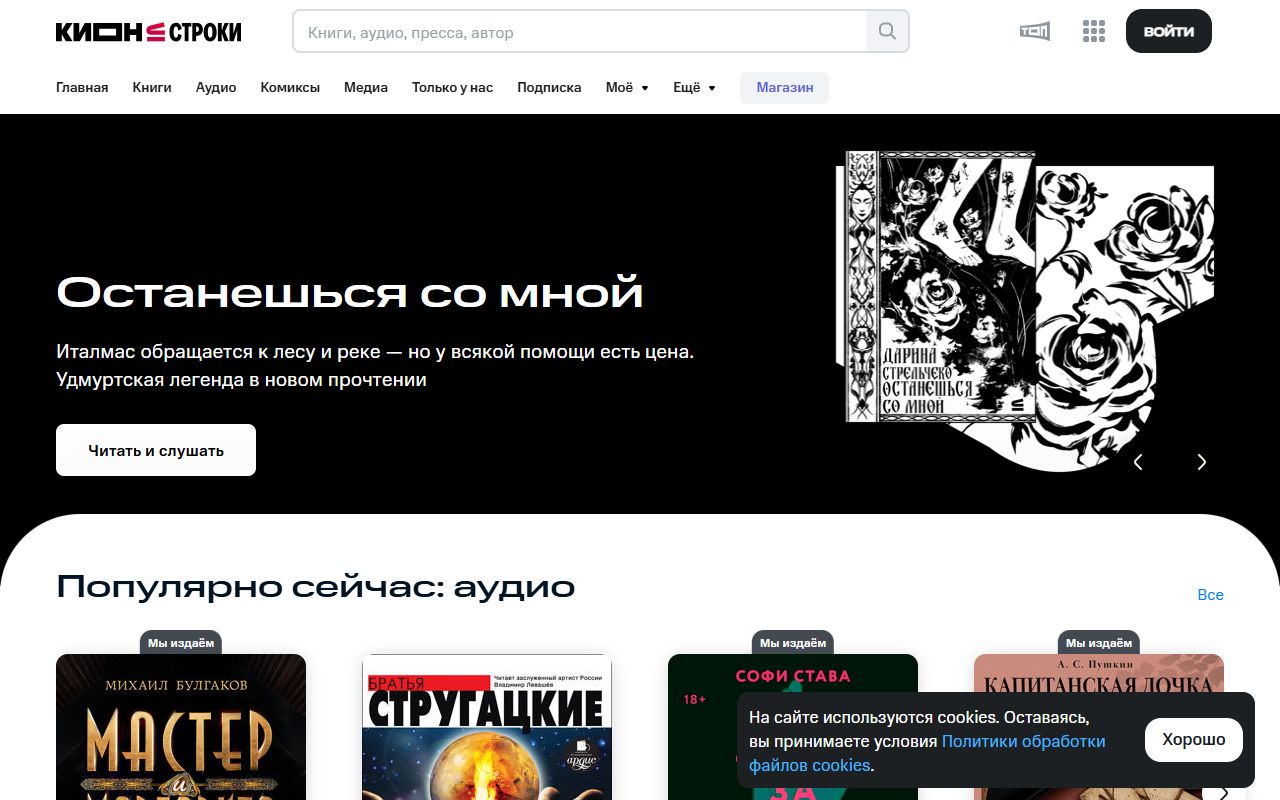Image resolution: width=1280 pixels, height=800 pixels.
Task: Click the magnifier search icon
Action: (887, 31)
